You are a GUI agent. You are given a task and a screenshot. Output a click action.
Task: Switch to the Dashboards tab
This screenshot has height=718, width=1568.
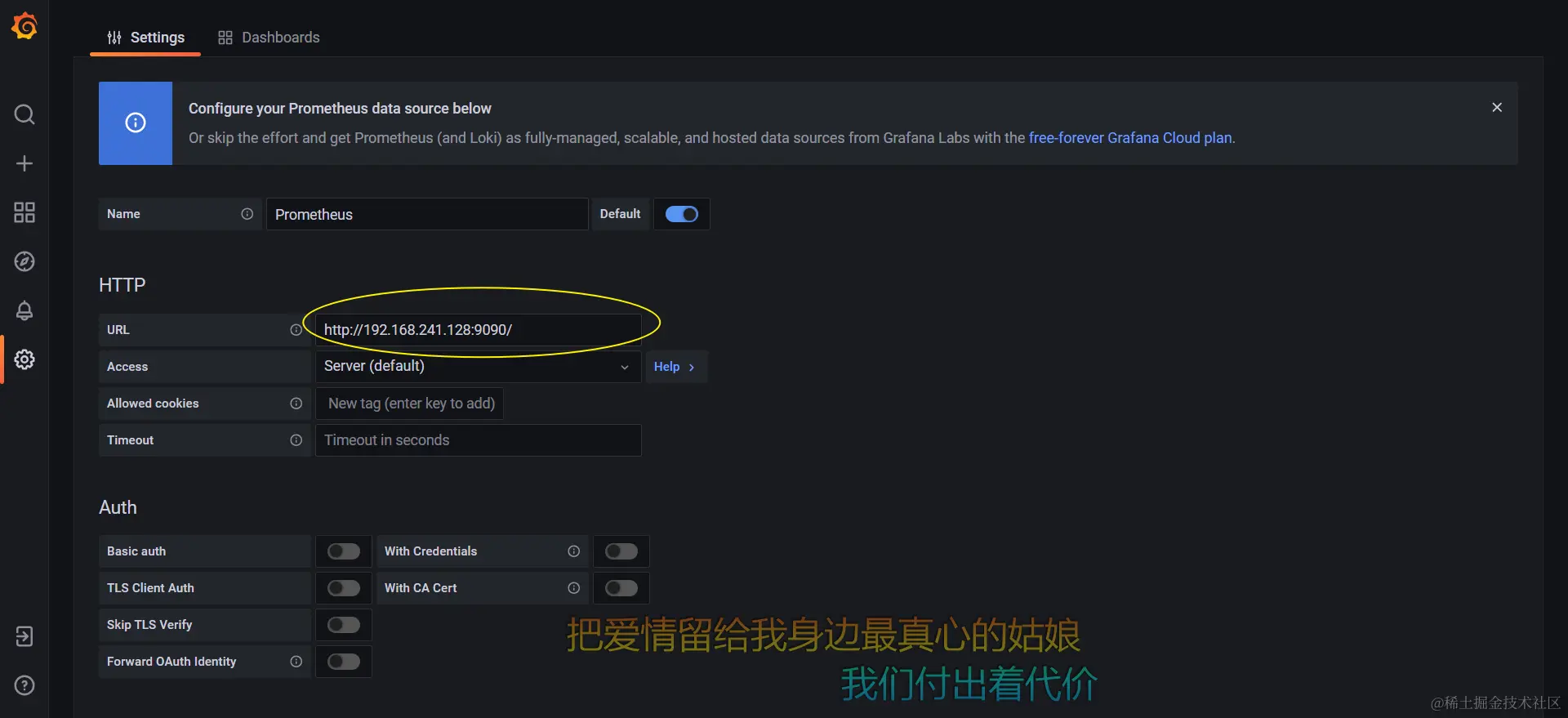[x=269, y=38]
